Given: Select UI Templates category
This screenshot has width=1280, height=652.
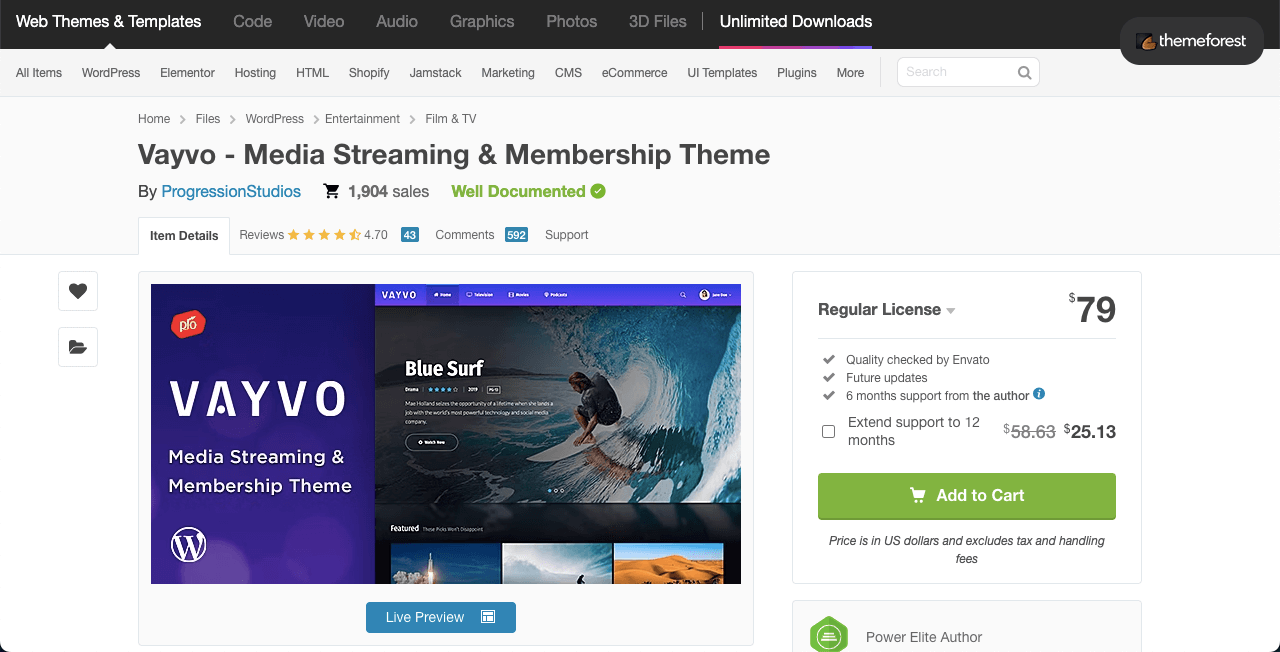Looking at the screenshot, I should click(x=722, y=73).
